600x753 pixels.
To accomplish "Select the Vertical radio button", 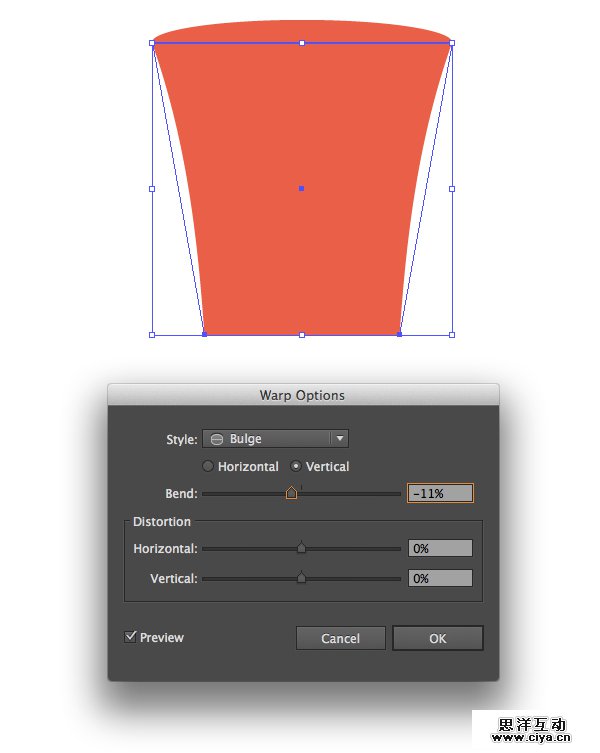I will click(296, 466).
